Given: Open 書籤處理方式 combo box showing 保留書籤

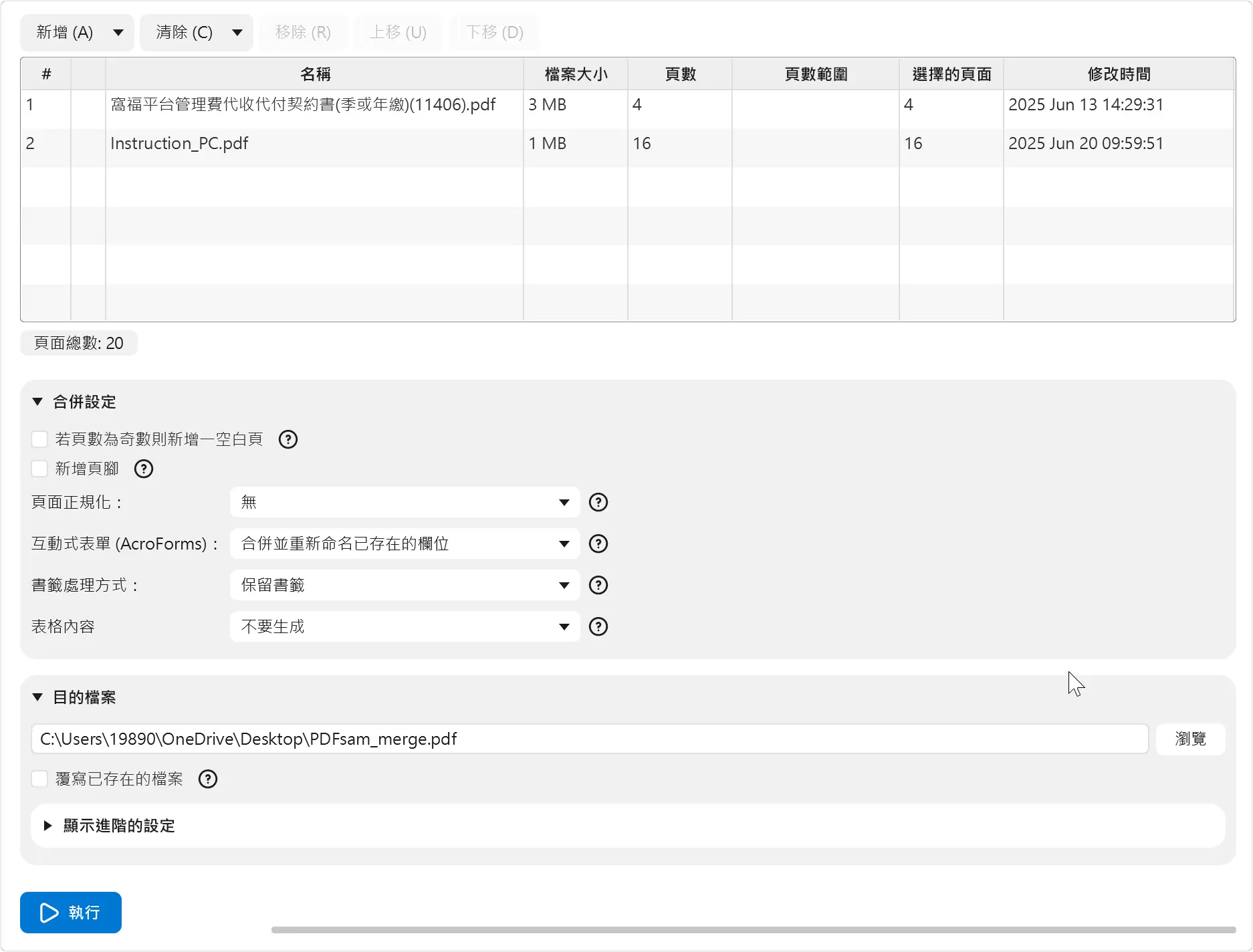Looking at the screenshot, I should click(405, 585).
